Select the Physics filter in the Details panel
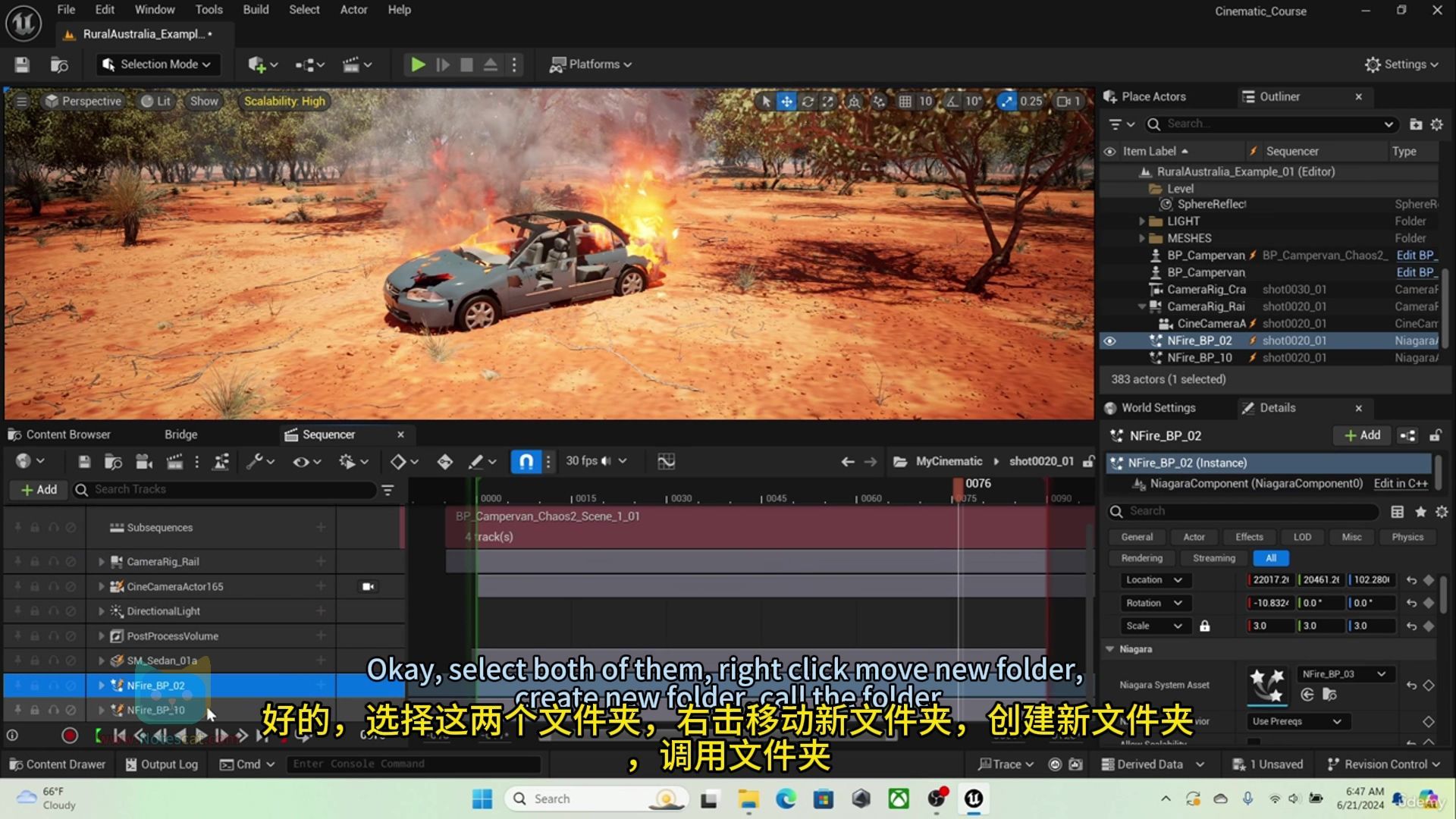The height and width of the screenshot is (819, 1456). [x=1407, y=537]
